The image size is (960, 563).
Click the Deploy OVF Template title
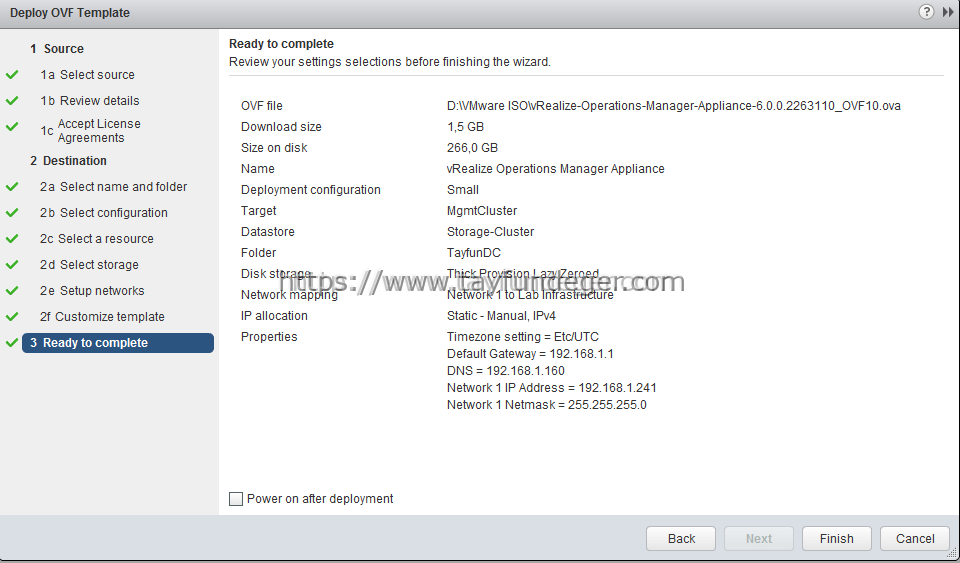[x=70, y=13]
